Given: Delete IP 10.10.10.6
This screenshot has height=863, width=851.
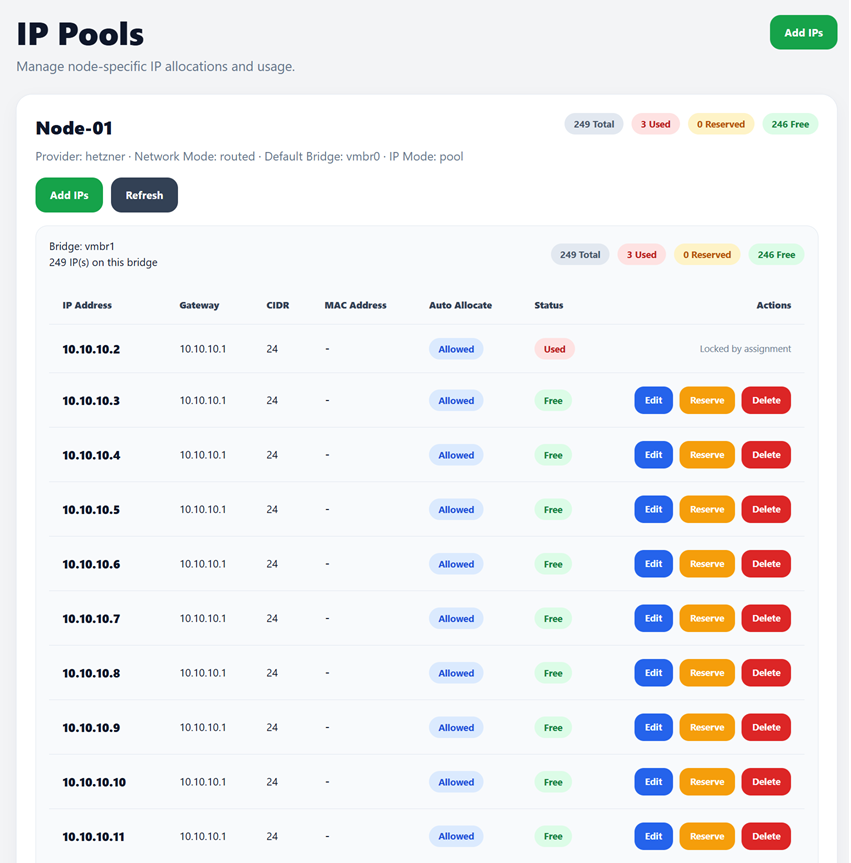Looking at the screenshot, I should [766, 564].
